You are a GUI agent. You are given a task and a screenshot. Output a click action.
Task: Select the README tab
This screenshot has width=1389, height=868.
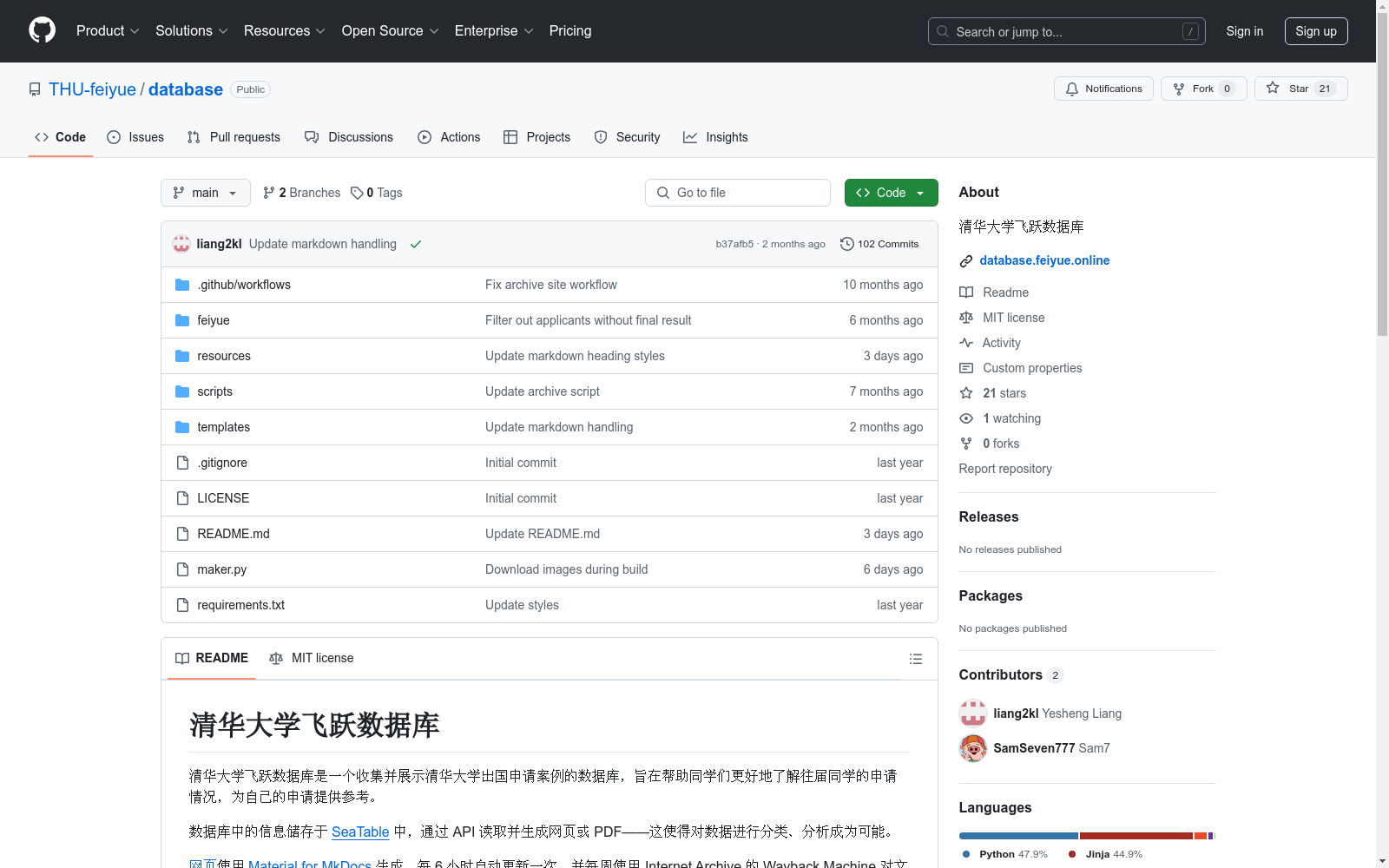click(212, 658)
